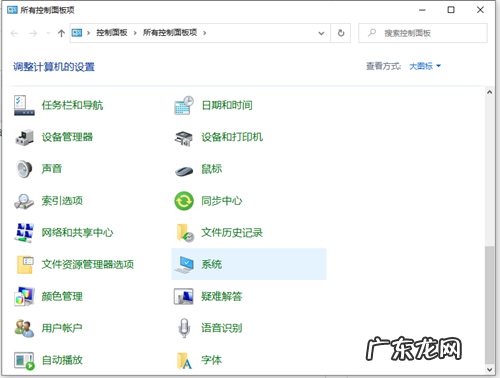
Task: Click the 任务栏和导航 link text
Action: point(72,105)
